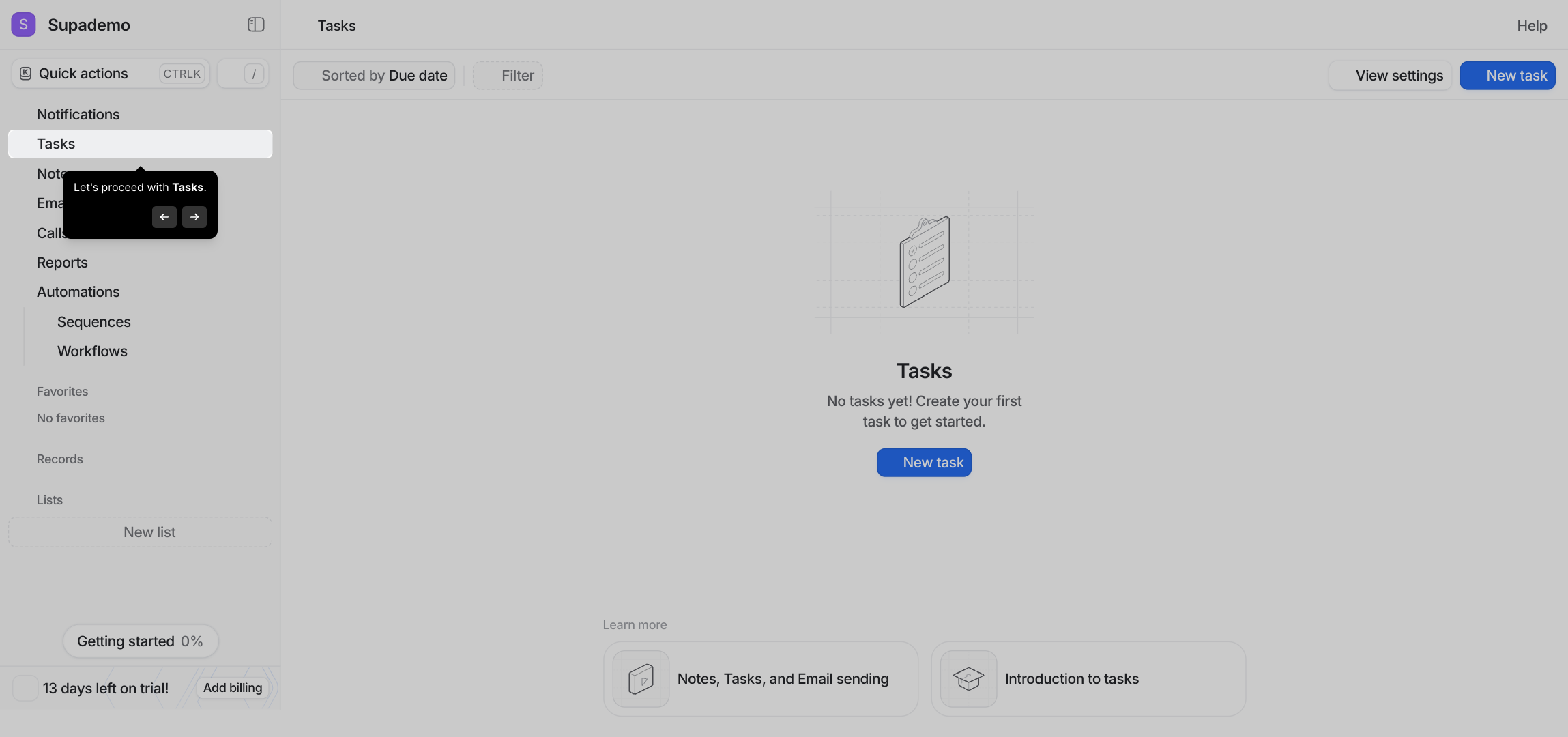Click the graduation cap icon
The width and height of the screenshot is (1568, 737).
pyautogui.click(x=968, y=679)
